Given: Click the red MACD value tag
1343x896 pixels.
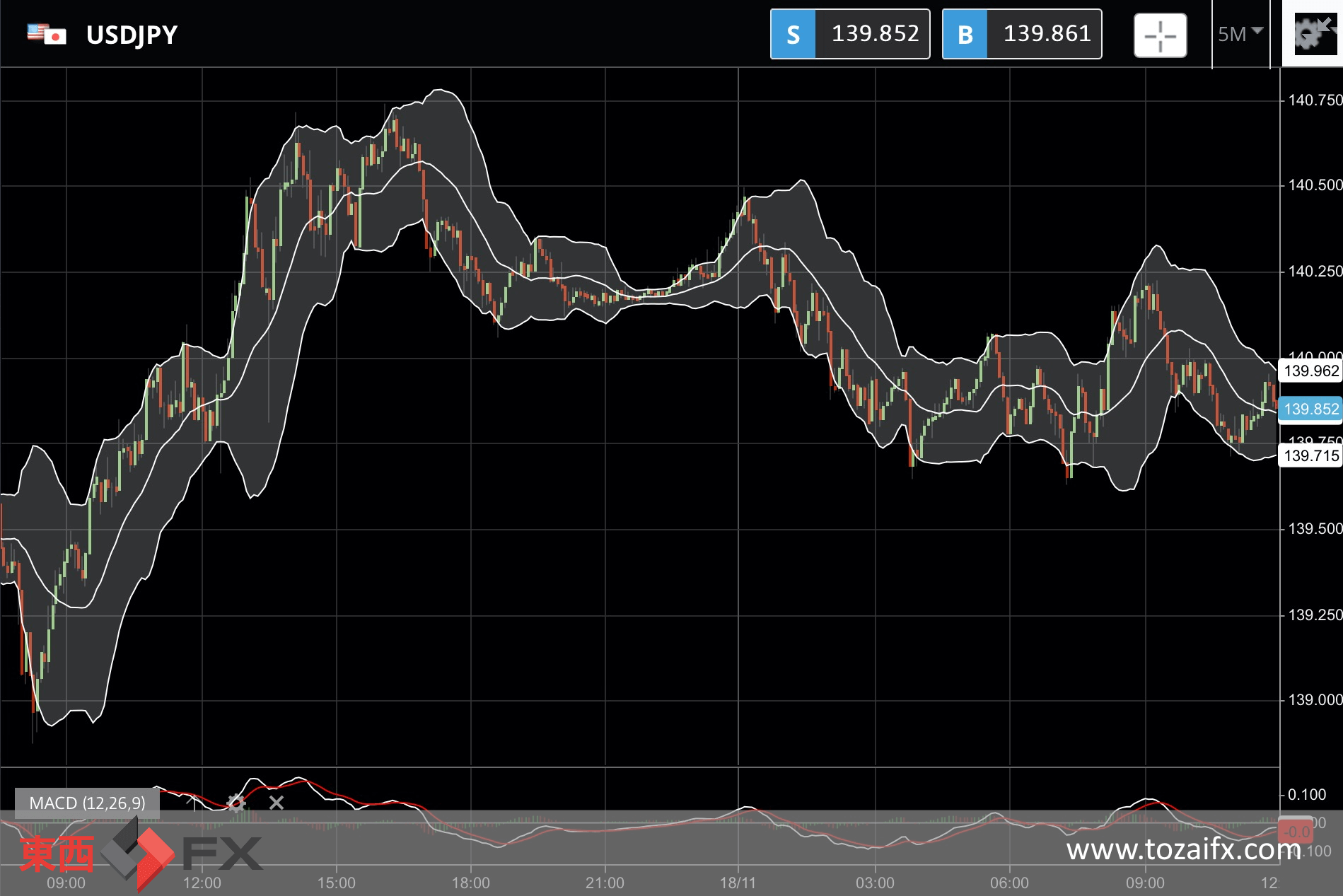Looking at the screenshot, I should coord(1296,832).
